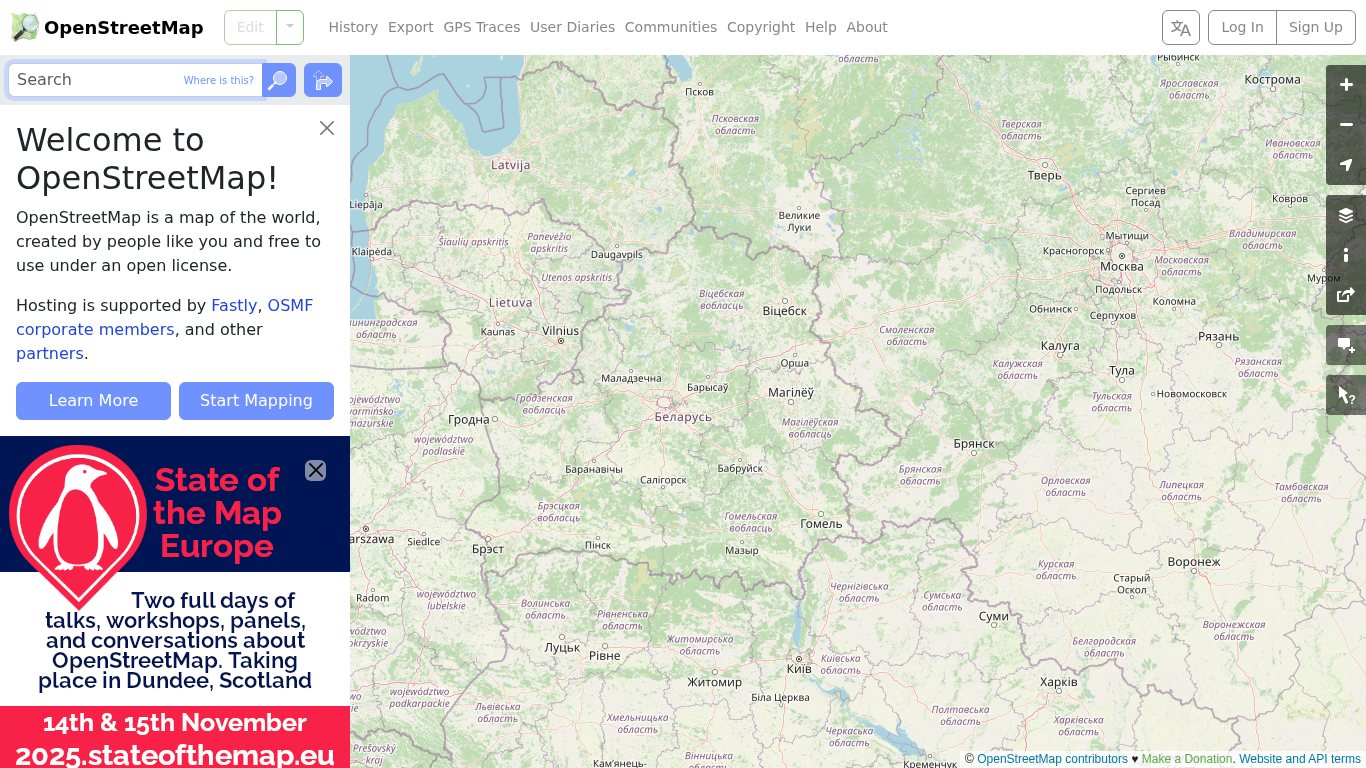The width and height of the screenshot is (1366, 768).
Task: Click the Калуга label on the map
Action: pos(1060,346)
